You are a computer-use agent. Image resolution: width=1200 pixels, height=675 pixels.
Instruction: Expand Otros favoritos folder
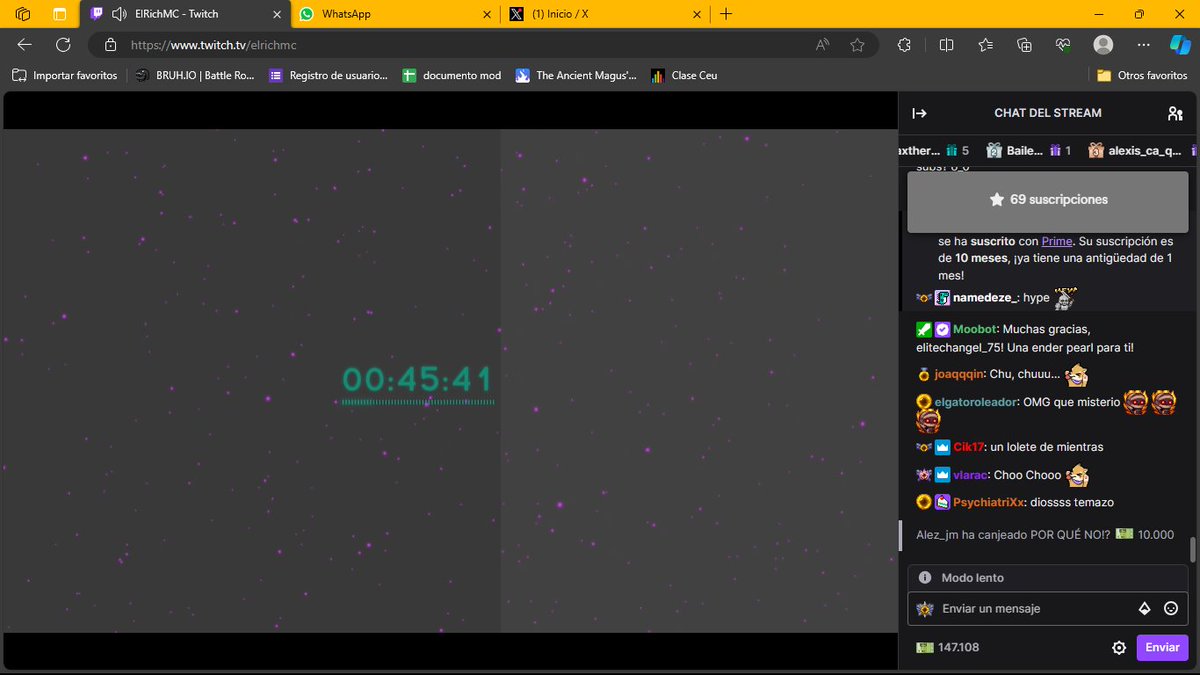pos(1142,75)
